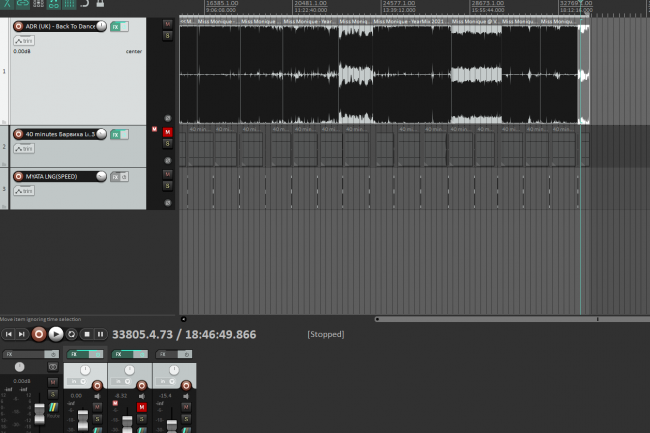Solo track 3 in track panel
This screenshot has height=433, width=650.
pos(167,186)
